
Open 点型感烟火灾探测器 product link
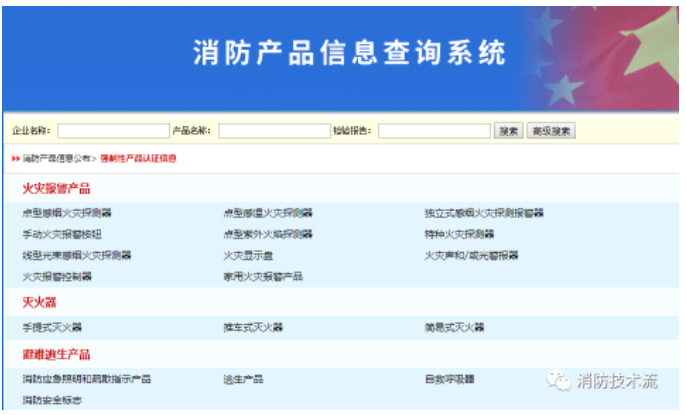67,212
